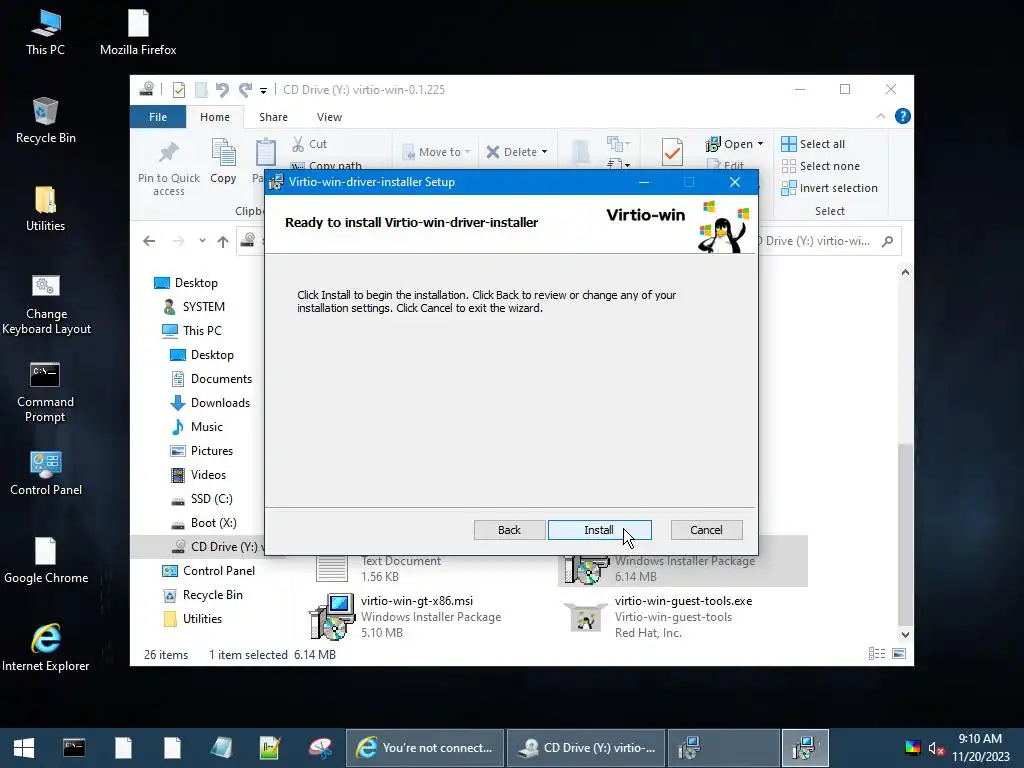Go Back in the setup wizard
1024x768 pixels.
(x=509, y=530)
